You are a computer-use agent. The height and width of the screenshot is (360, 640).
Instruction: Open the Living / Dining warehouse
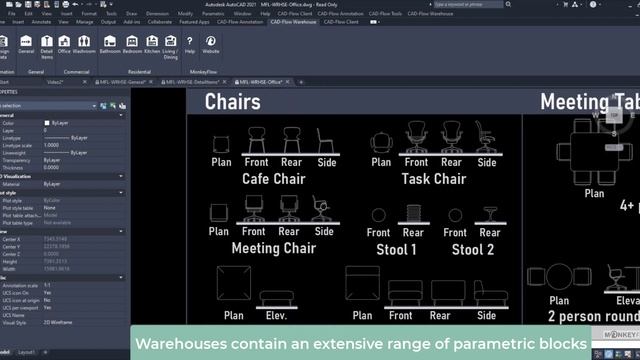(x=170, y=47)
